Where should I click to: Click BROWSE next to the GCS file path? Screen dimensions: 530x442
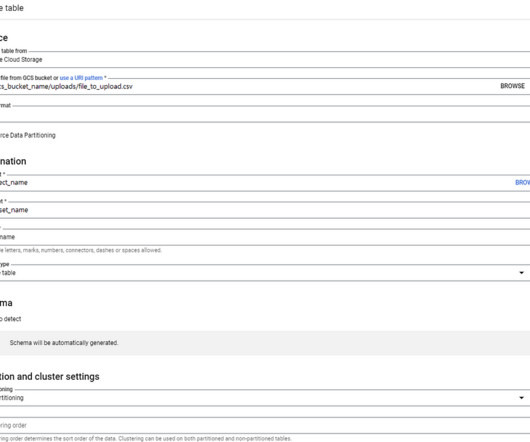click(512, 86)
